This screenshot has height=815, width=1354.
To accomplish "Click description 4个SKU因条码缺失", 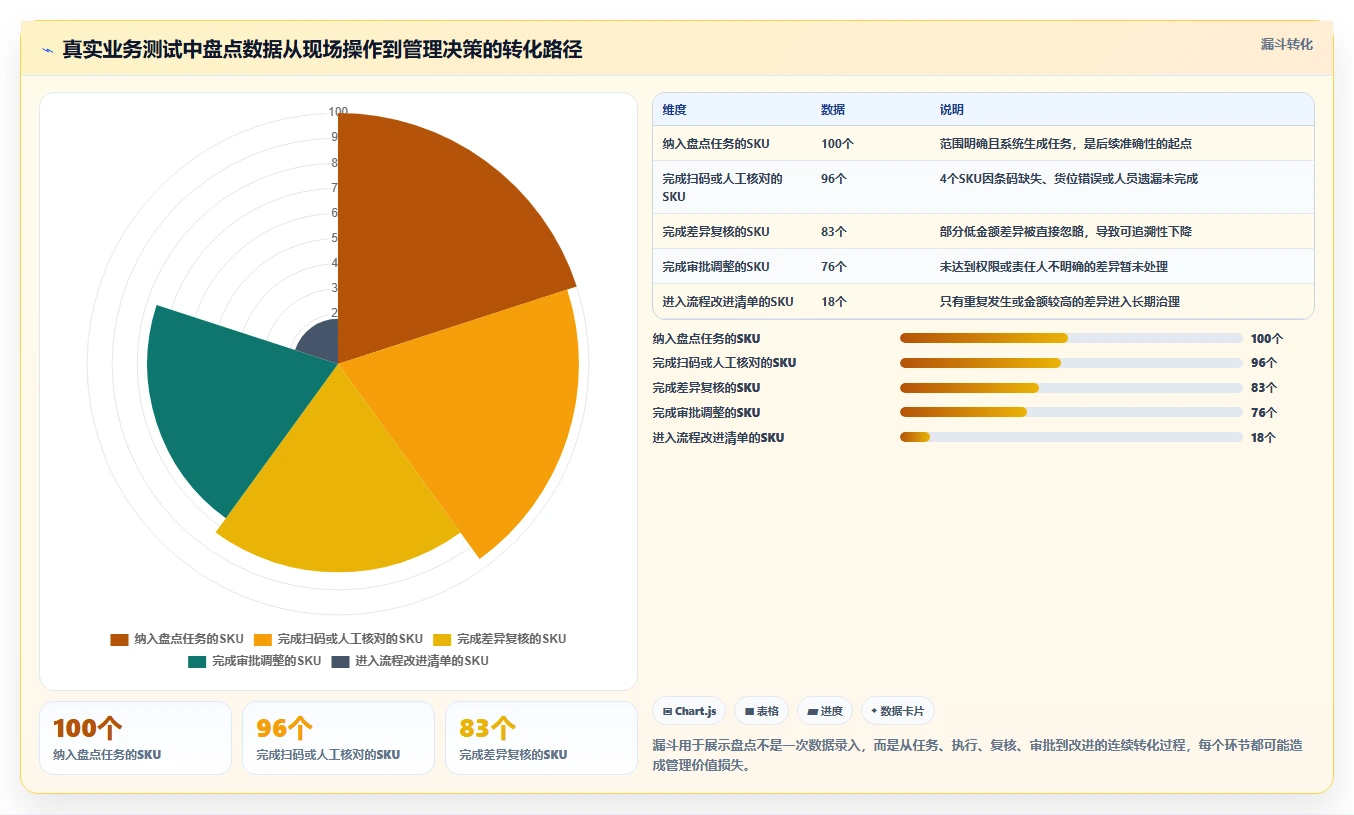I will 1069,179.
